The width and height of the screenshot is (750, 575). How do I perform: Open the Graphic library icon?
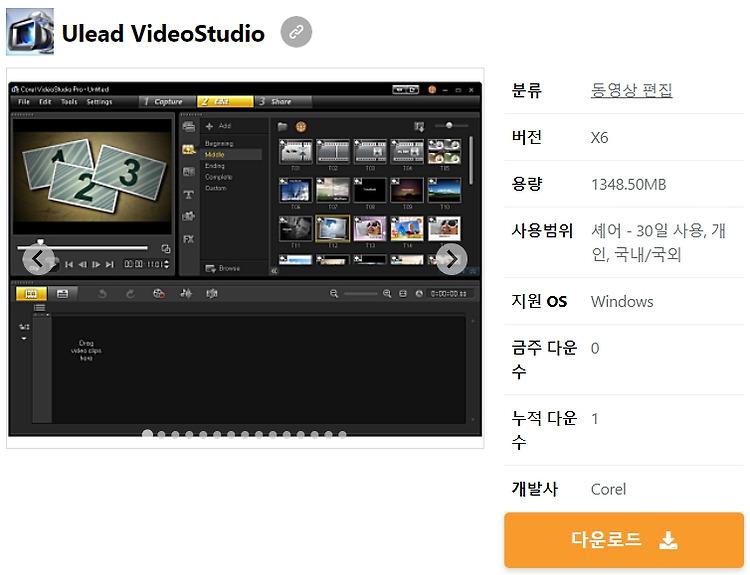188,216
